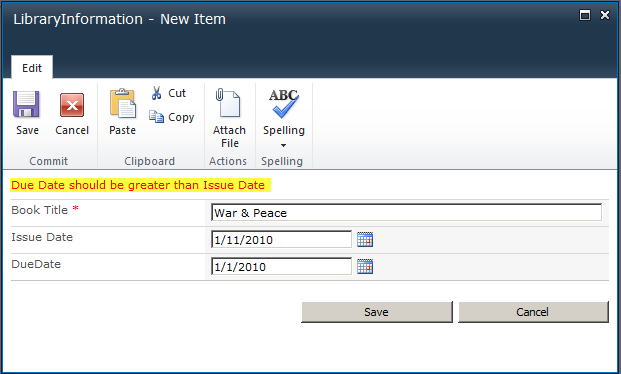Click the bottom Cancel button
This screenshot has height=374, width=621.
533,312
